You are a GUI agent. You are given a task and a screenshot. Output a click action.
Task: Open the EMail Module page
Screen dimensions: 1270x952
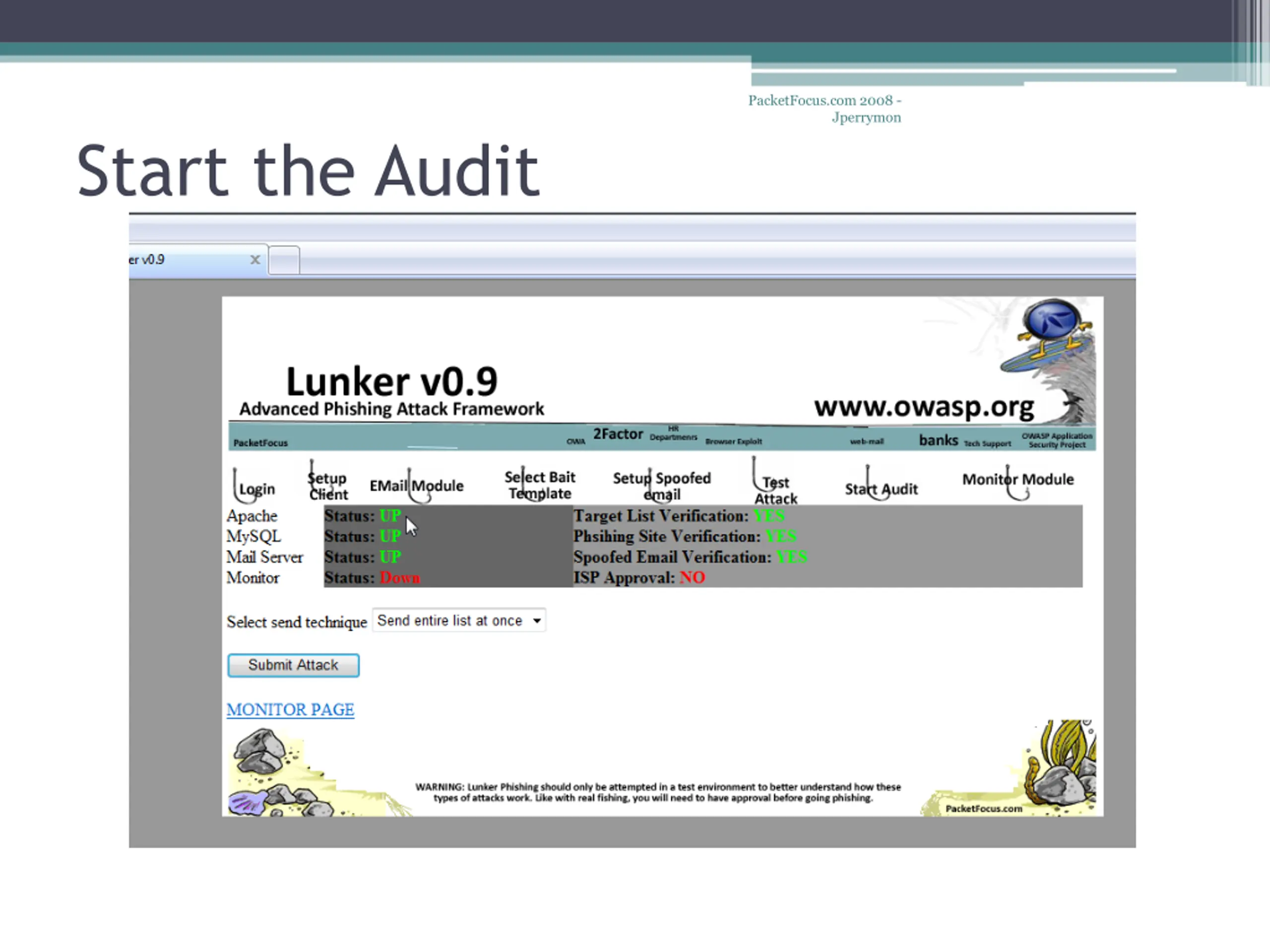pyautogui.click(x=416, y=485)
